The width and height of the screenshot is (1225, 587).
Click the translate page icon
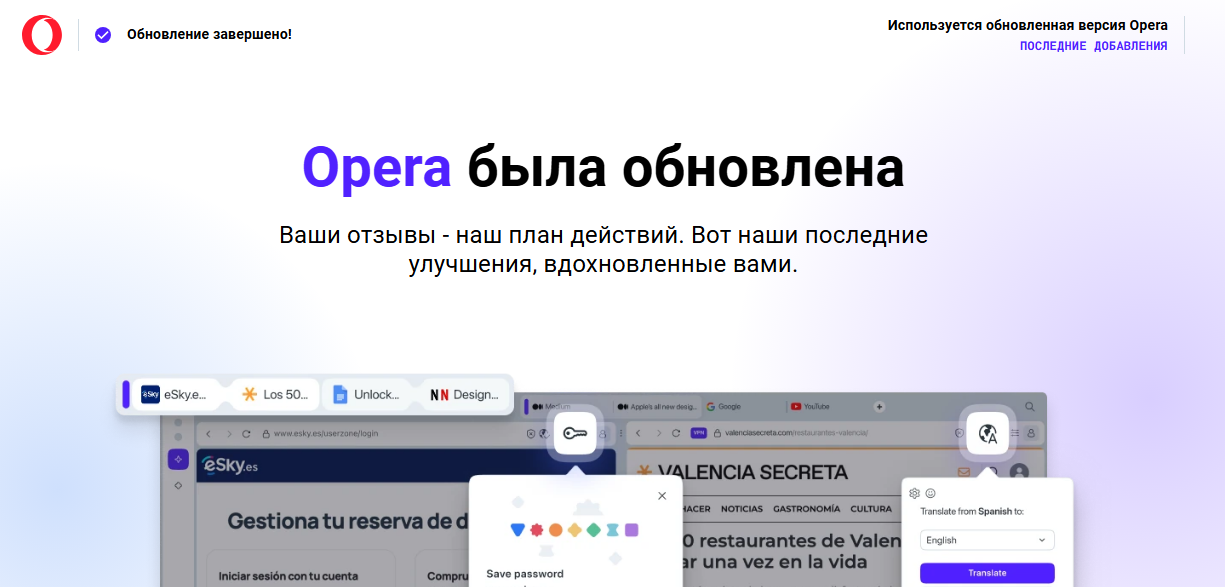[988, 433]
